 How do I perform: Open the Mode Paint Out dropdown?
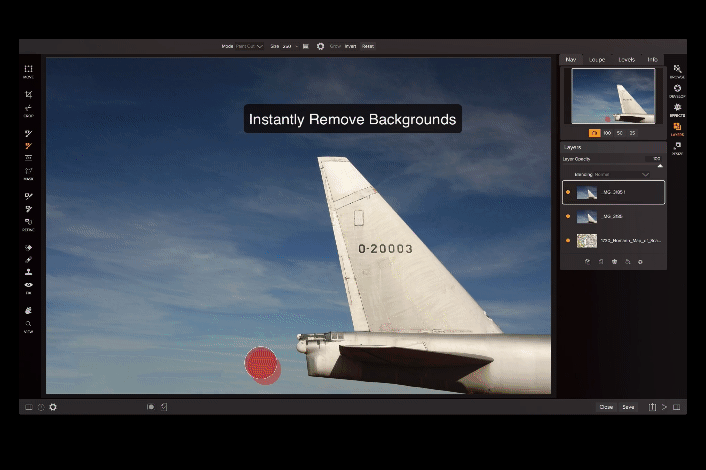point(249,46)
